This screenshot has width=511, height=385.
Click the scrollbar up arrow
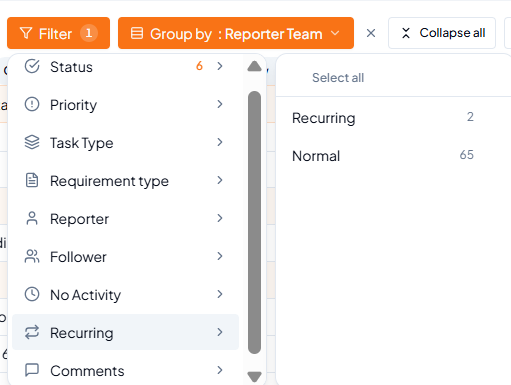(x=255, y=66)
